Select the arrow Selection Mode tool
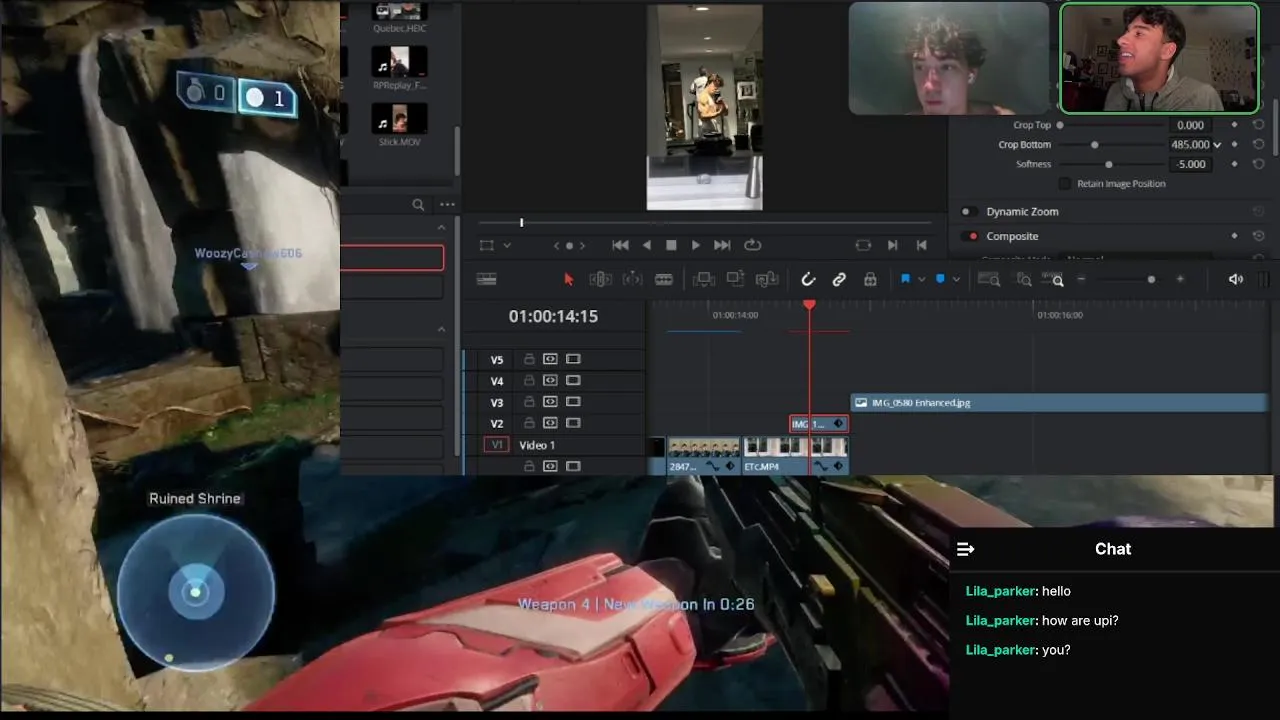Image resolution: width=1280 pixels, height=720 pixels. pos(569,280)
